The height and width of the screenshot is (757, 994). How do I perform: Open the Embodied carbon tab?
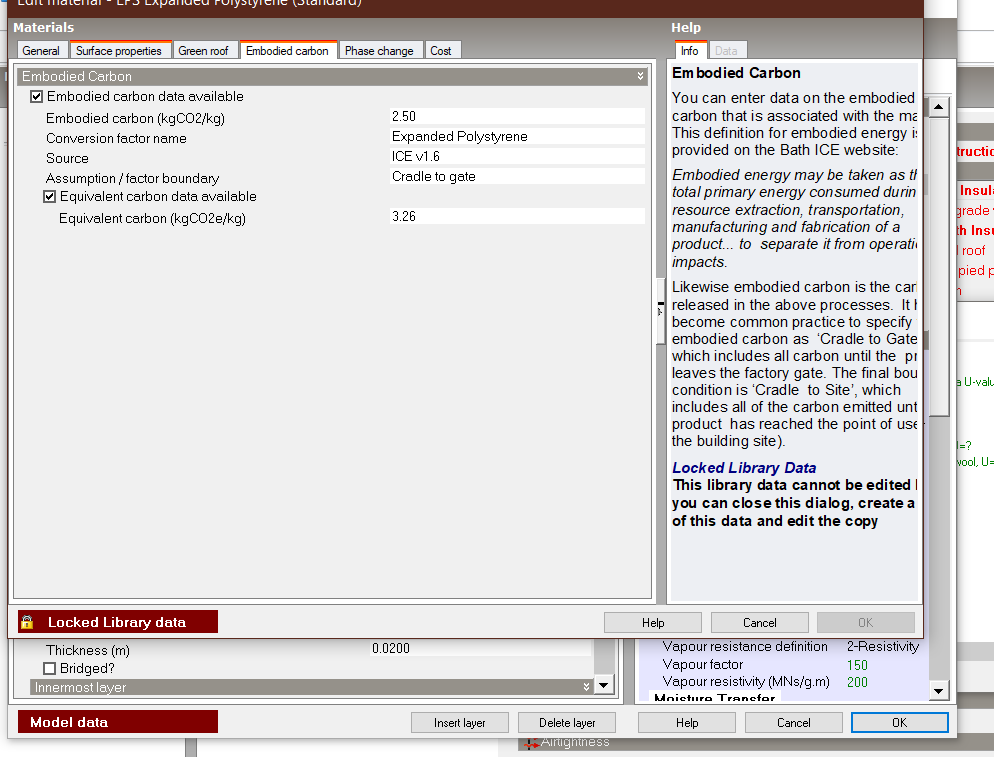(287, 51)
